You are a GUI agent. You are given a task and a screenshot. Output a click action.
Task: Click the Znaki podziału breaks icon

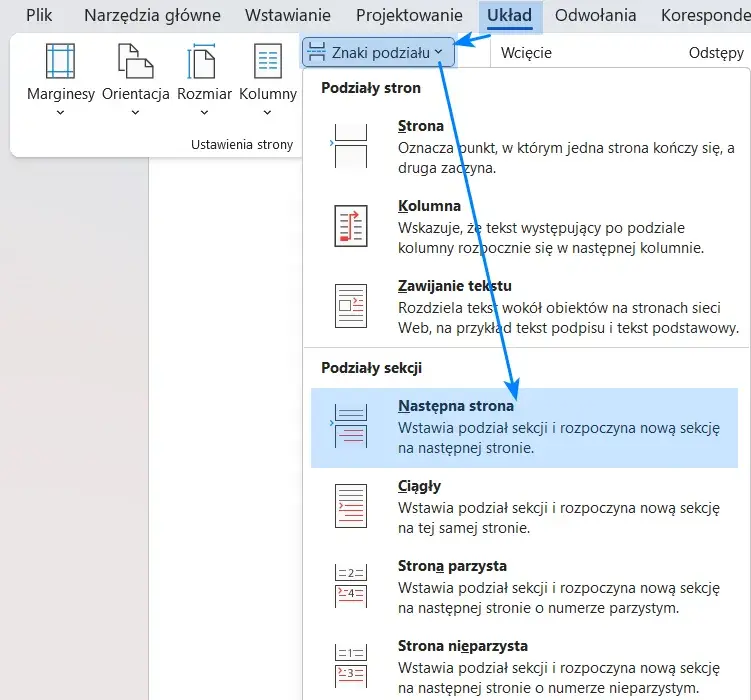coord(317,52)
